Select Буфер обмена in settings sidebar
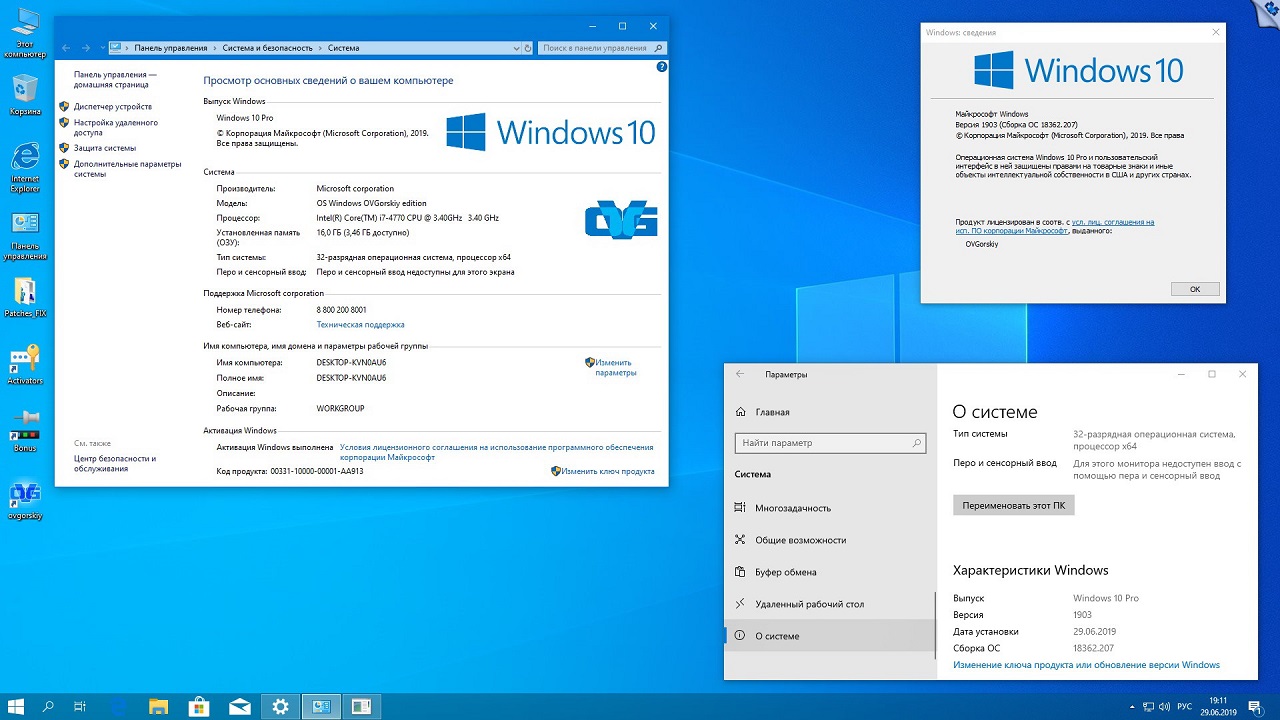This screenshot has height=720, width=1280. coord(786,572)
